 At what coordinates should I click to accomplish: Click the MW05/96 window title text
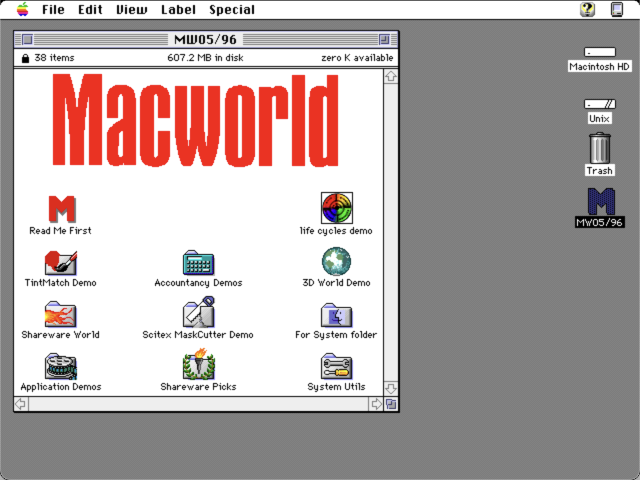(x=205, y=40)
